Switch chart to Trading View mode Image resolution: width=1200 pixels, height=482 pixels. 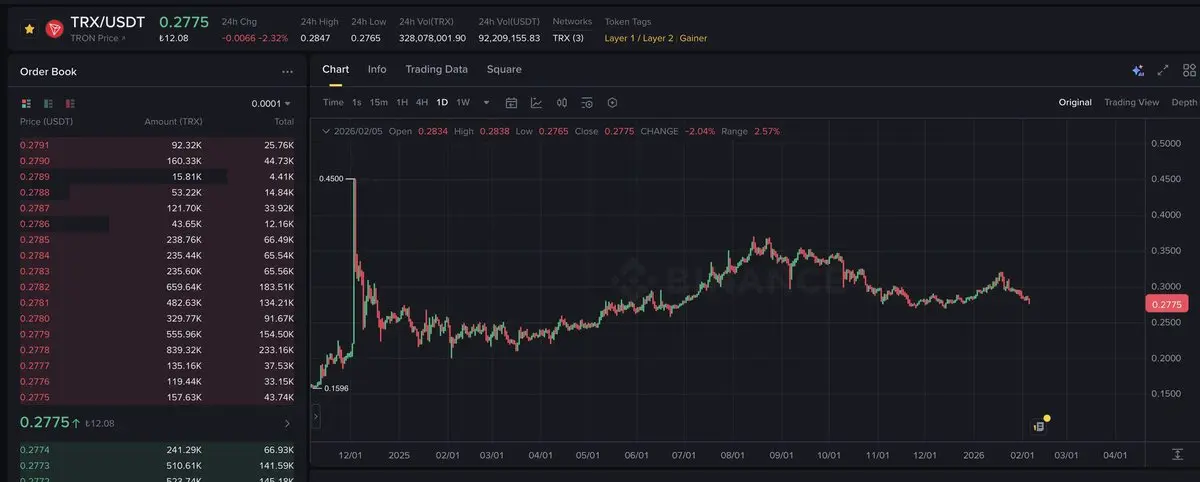[x=1131, y=102]
